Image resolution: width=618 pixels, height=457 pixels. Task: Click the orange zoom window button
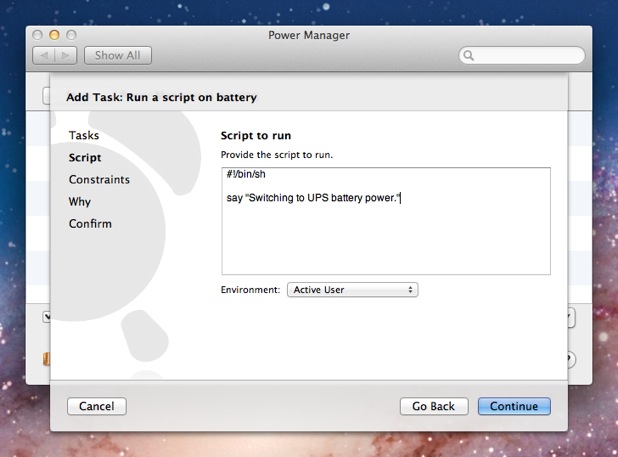click(x=71, y=35)
